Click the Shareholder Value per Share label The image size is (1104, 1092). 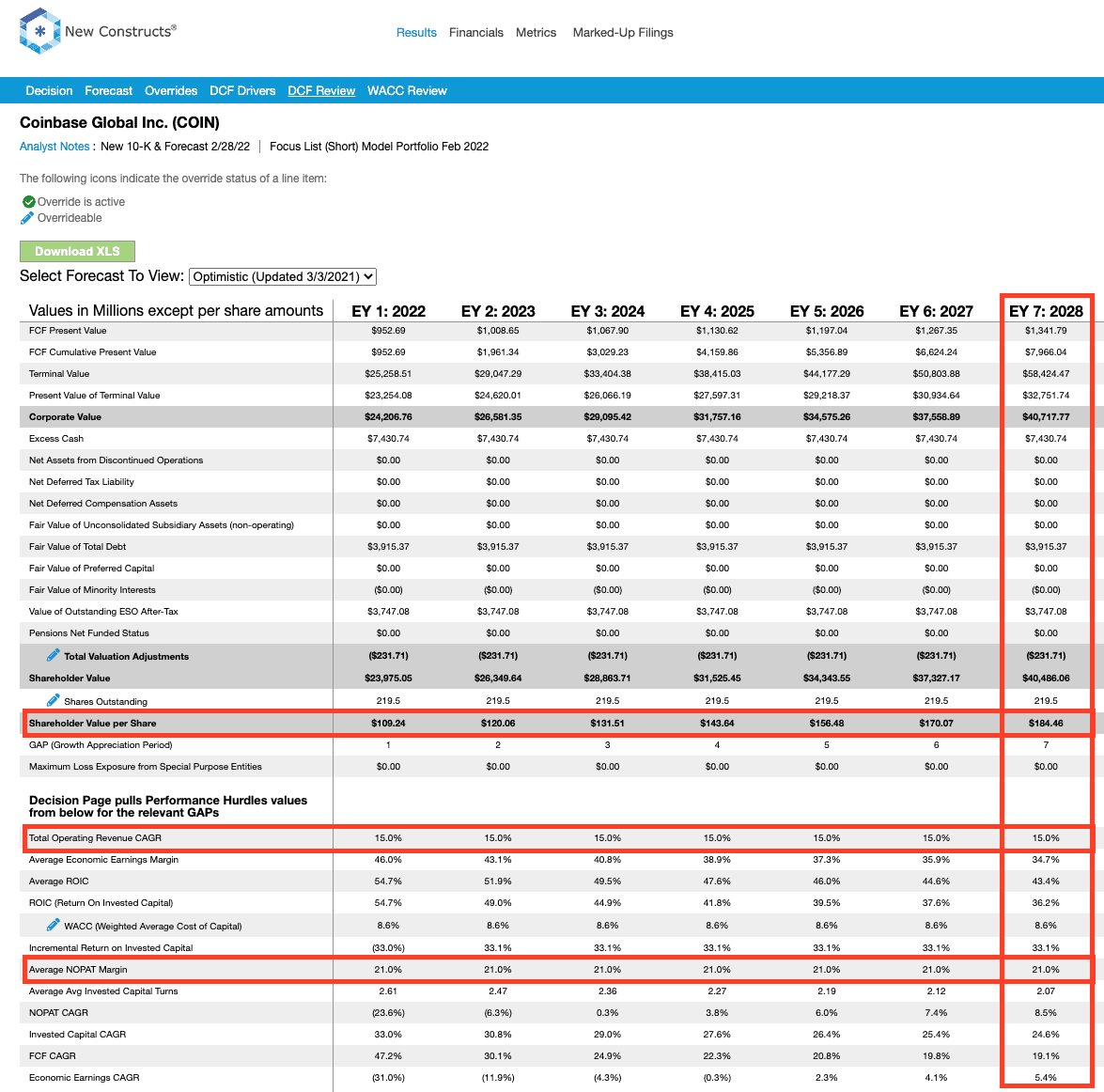[92, 723]
